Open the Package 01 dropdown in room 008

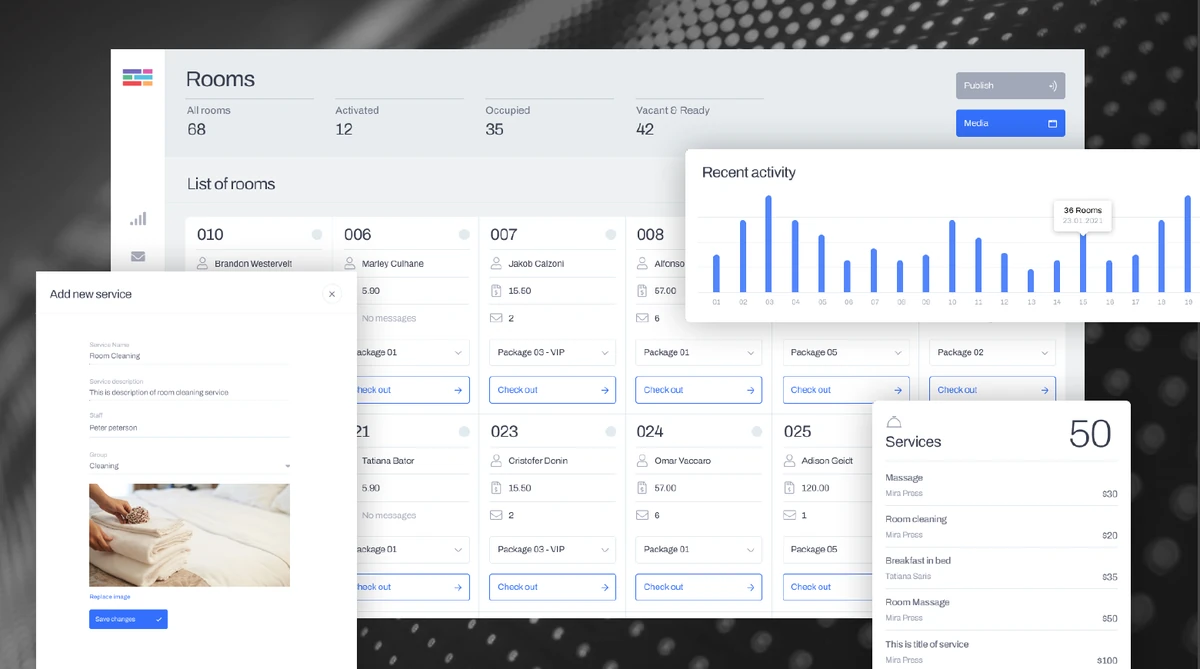point(699,353)
